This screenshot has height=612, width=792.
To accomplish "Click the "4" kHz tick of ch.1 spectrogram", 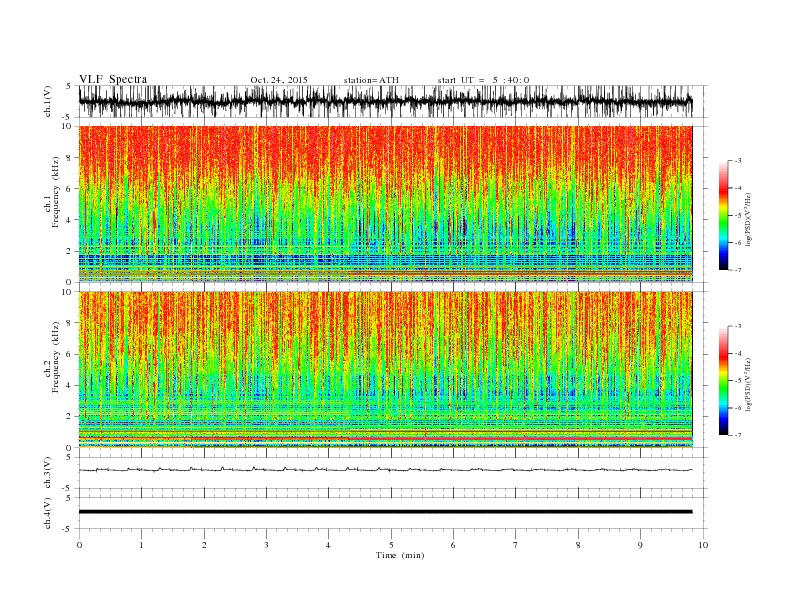I will coord(70,220).
